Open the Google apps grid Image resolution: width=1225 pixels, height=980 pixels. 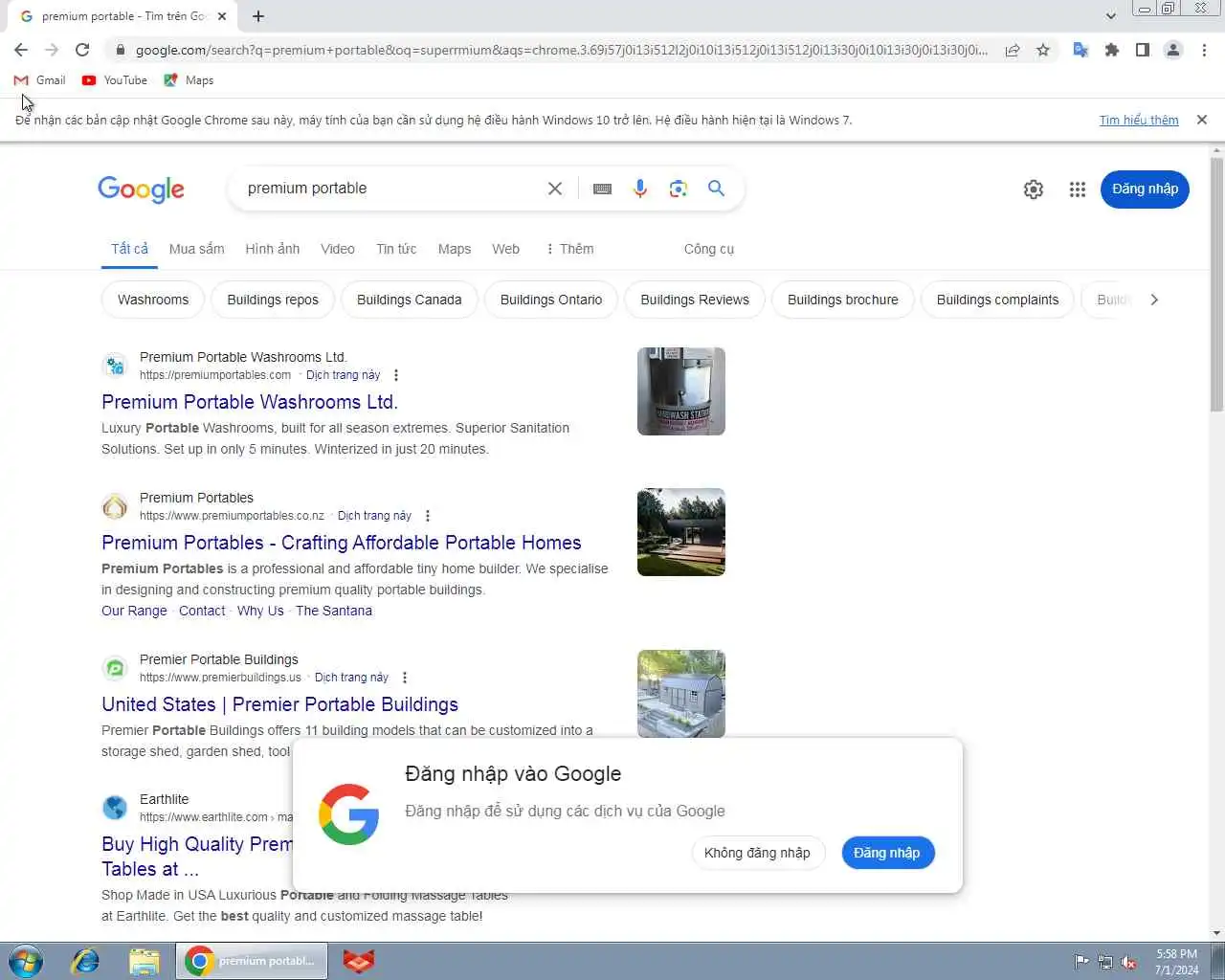[1078, 189]
